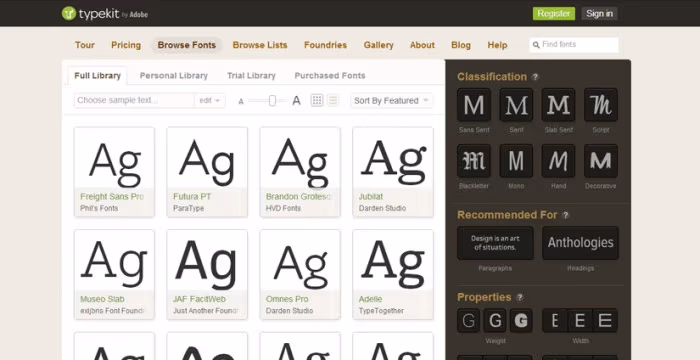Click large A to increase sample size
This screenshot has height=360, width=700.
(x=296, y=100)
